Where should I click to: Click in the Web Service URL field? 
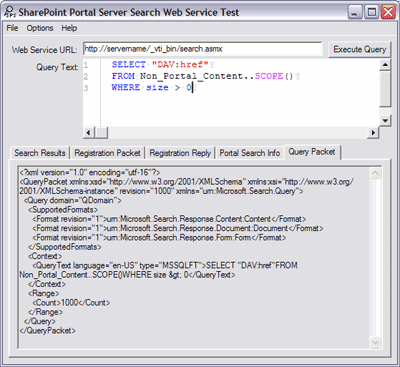(203, 49)
